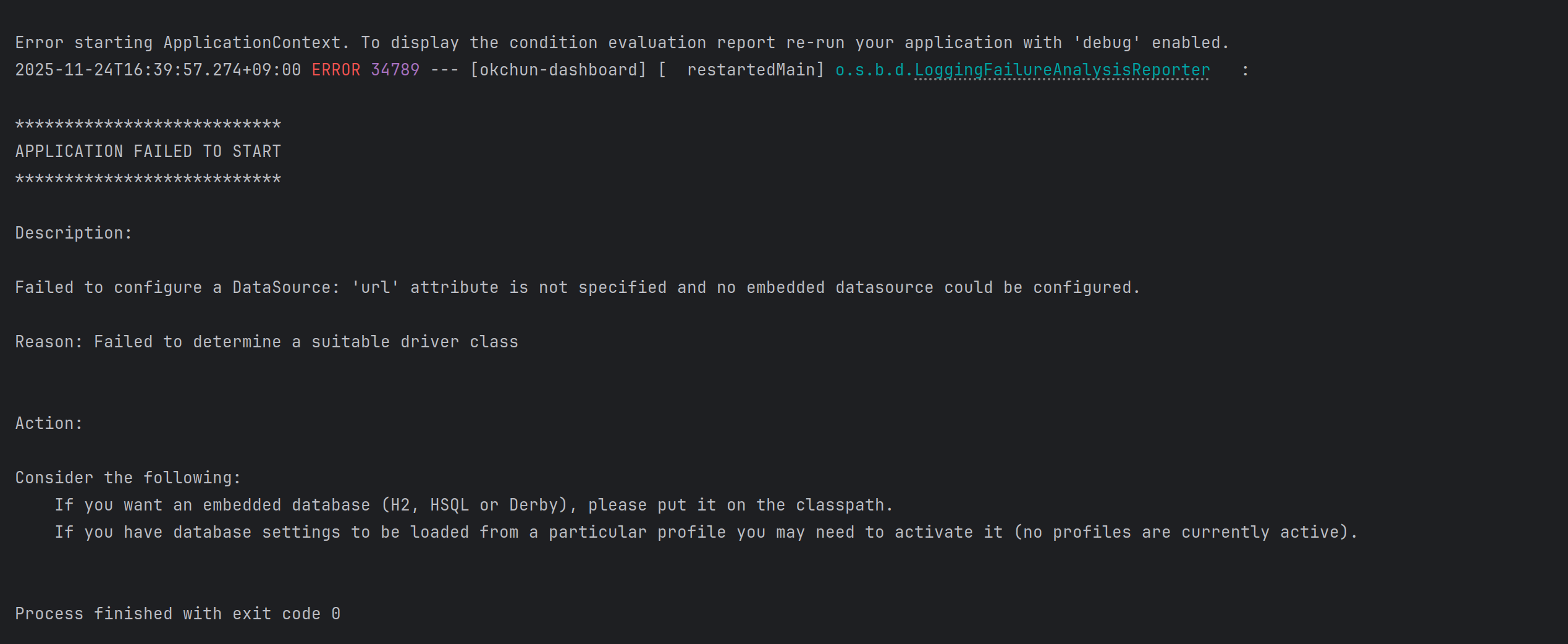Click the process ID 34789
Image resolution: width=1568 pixels, height=644 pixels.
[395, 70]
